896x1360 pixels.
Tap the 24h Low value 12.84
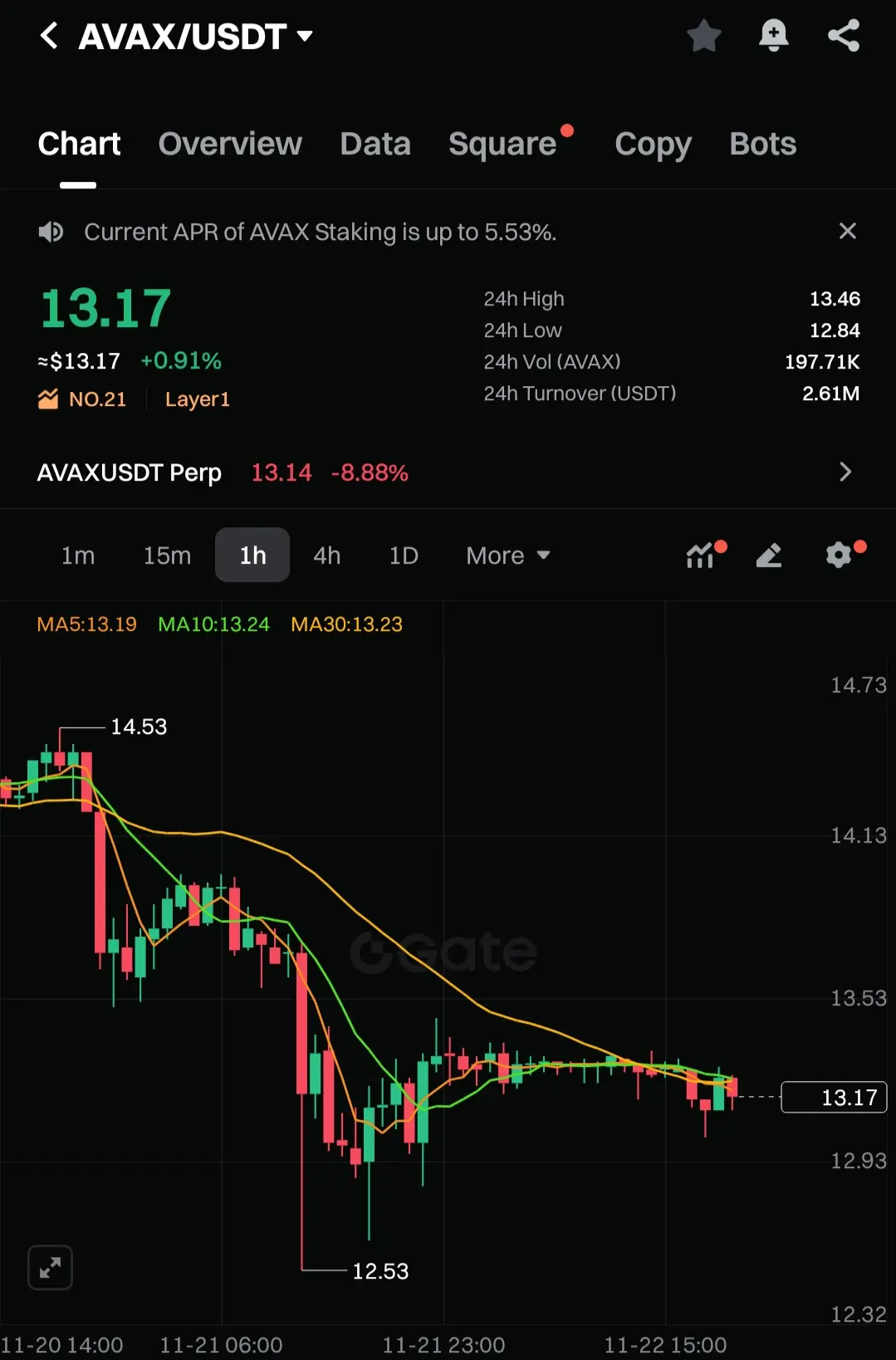tap(835, 330)
